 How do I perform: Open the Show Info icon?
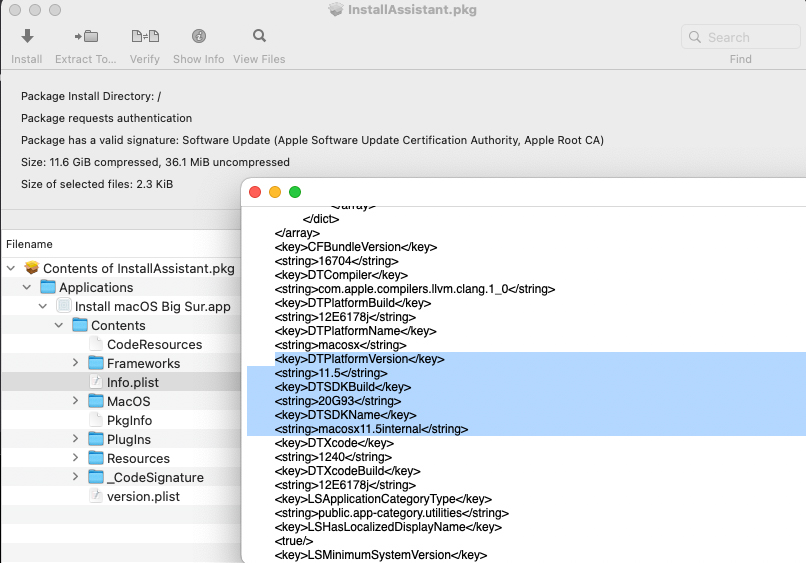[x=199, y=36]
